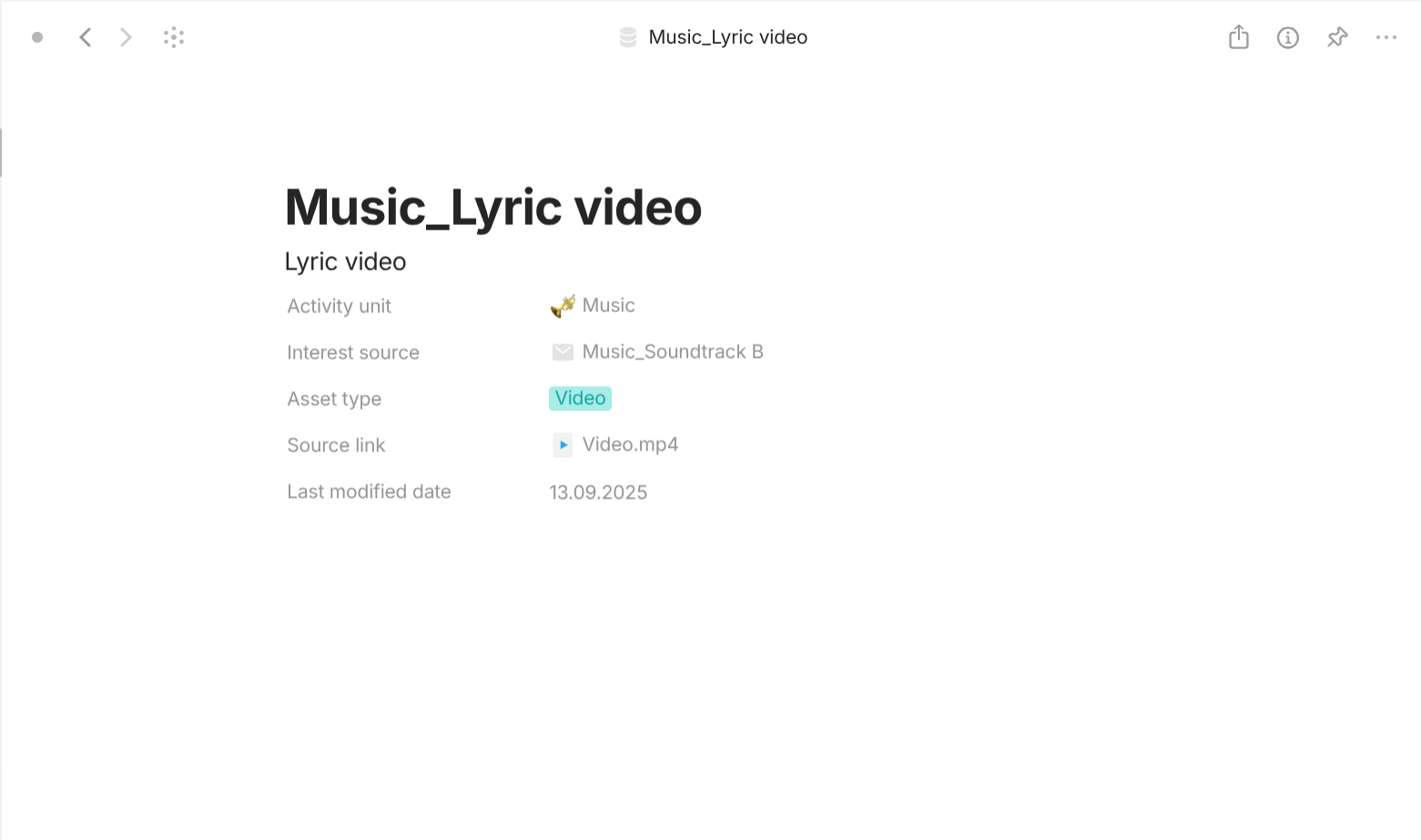This screenshot has width=1421, height=840.
Task: Click the dotted grid icon in the toolbar
Action: (x=174, y=37)
